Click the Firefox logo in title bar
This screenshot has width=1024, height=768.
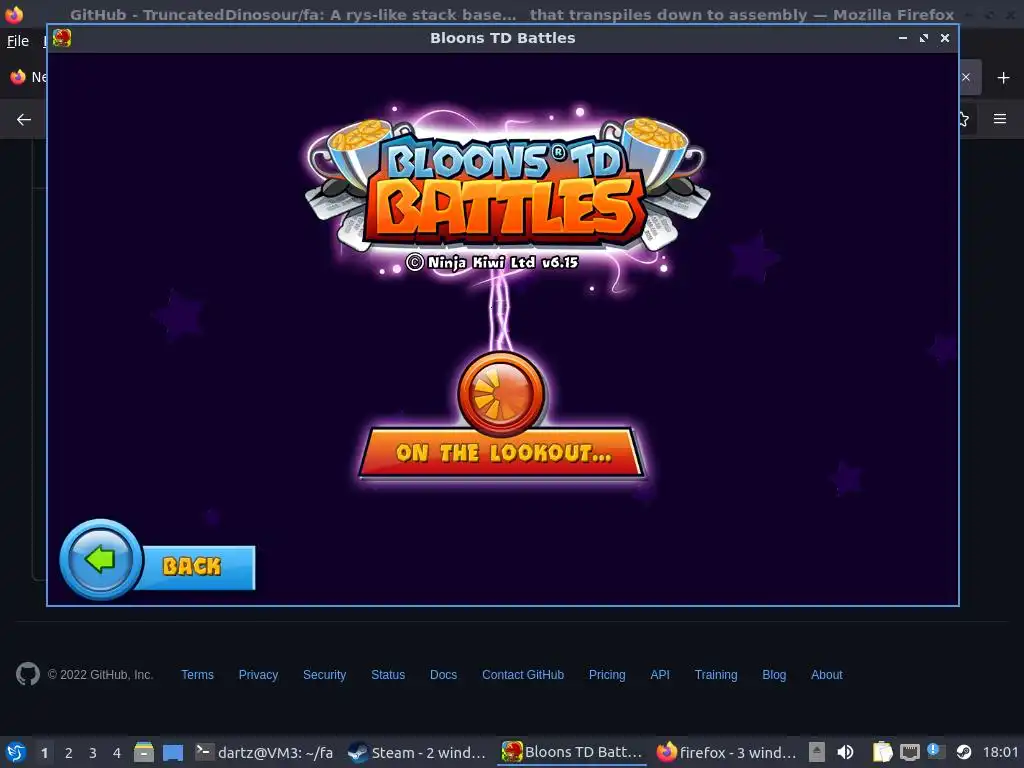(x=14, y=13)
